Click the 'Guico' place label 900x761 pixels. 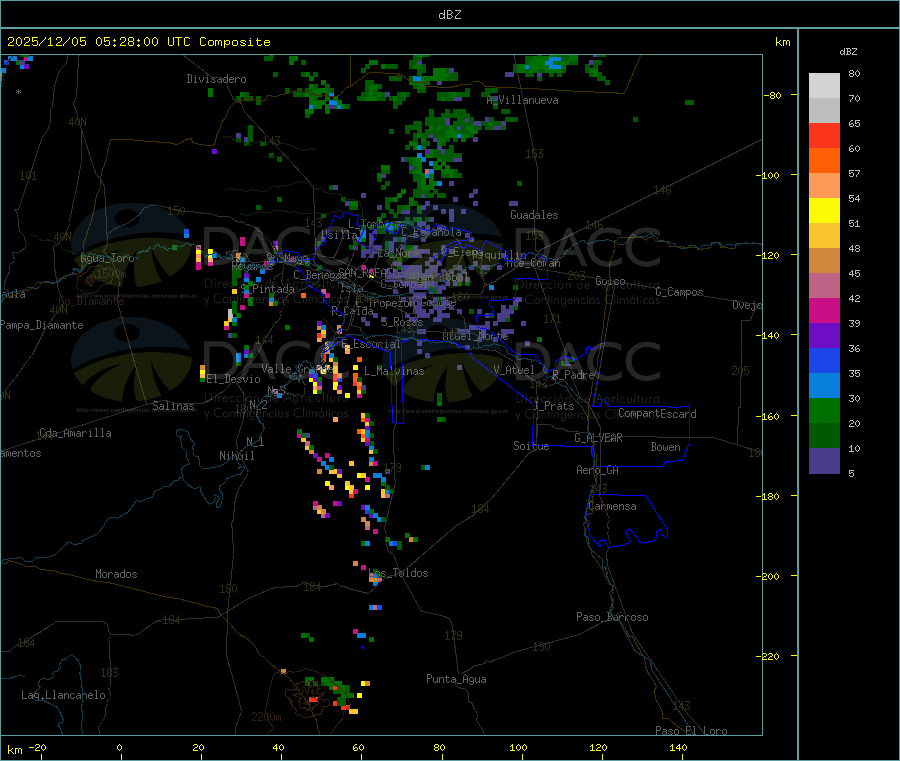[610, 281]
